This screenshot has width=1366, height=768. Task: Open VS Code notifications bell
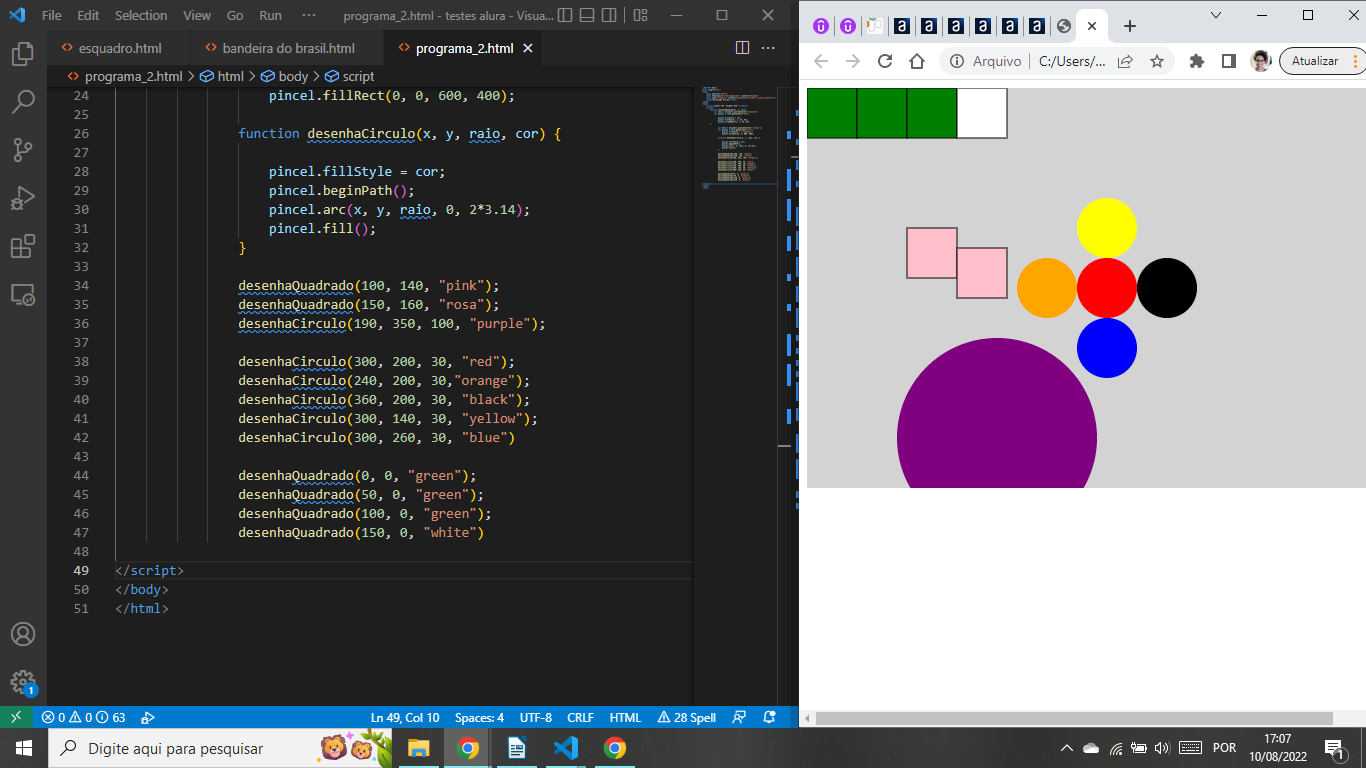click(769, 717)
